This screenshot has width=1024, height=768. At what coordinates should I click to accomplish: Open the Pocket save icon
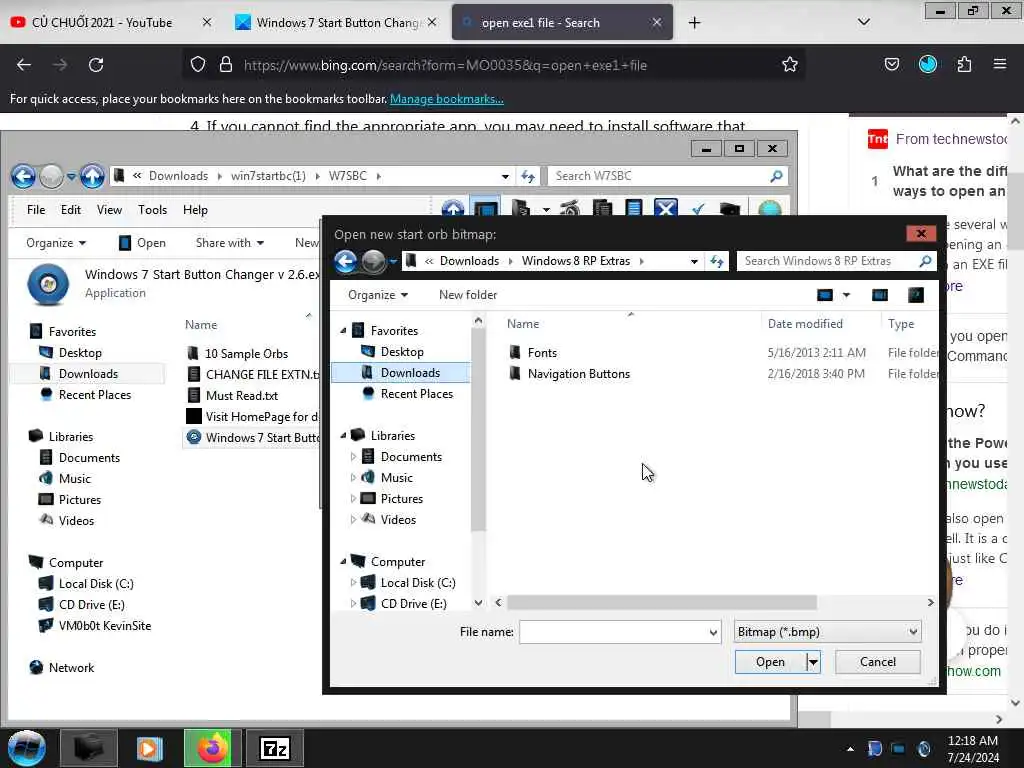pos(891,64)
